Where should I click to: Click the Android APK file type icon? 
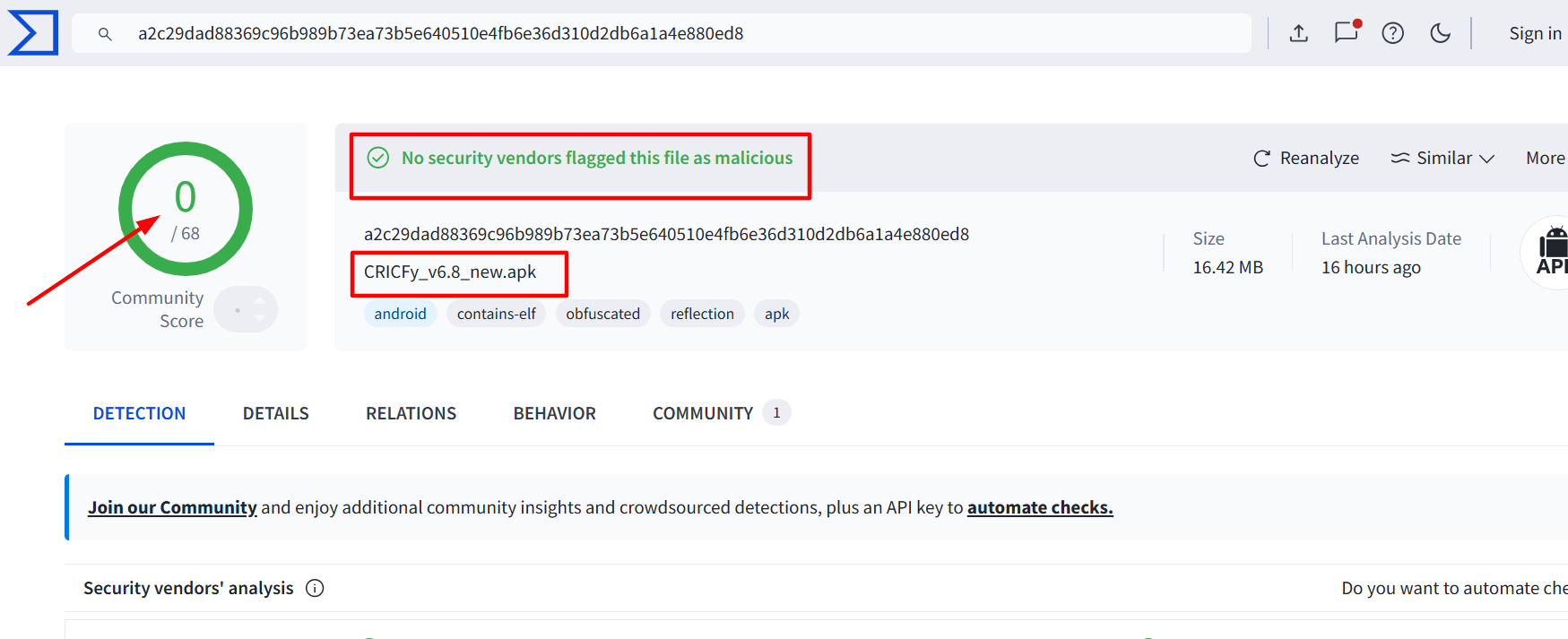click(1551, 252)
